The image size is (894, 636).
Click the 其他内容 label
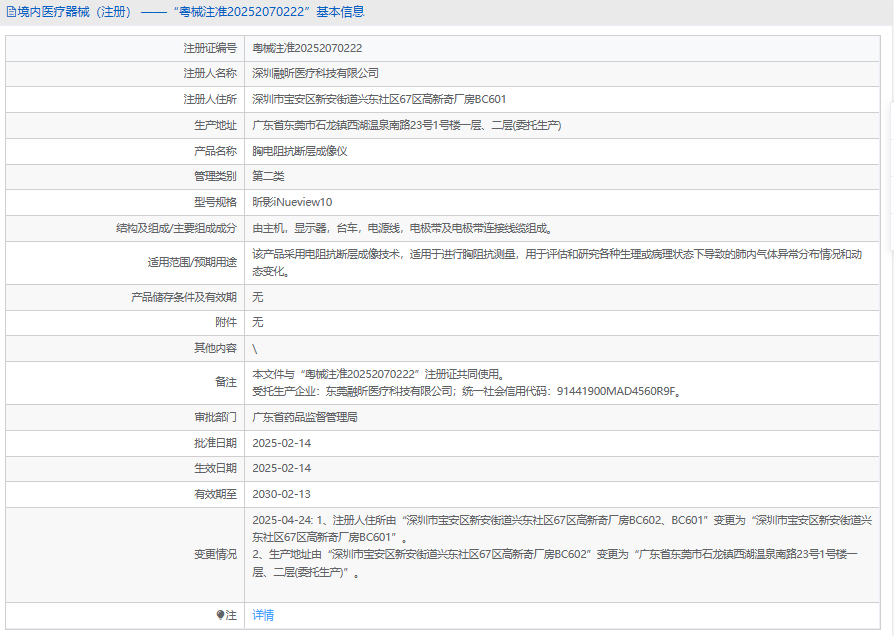click(x=215, y=348)
